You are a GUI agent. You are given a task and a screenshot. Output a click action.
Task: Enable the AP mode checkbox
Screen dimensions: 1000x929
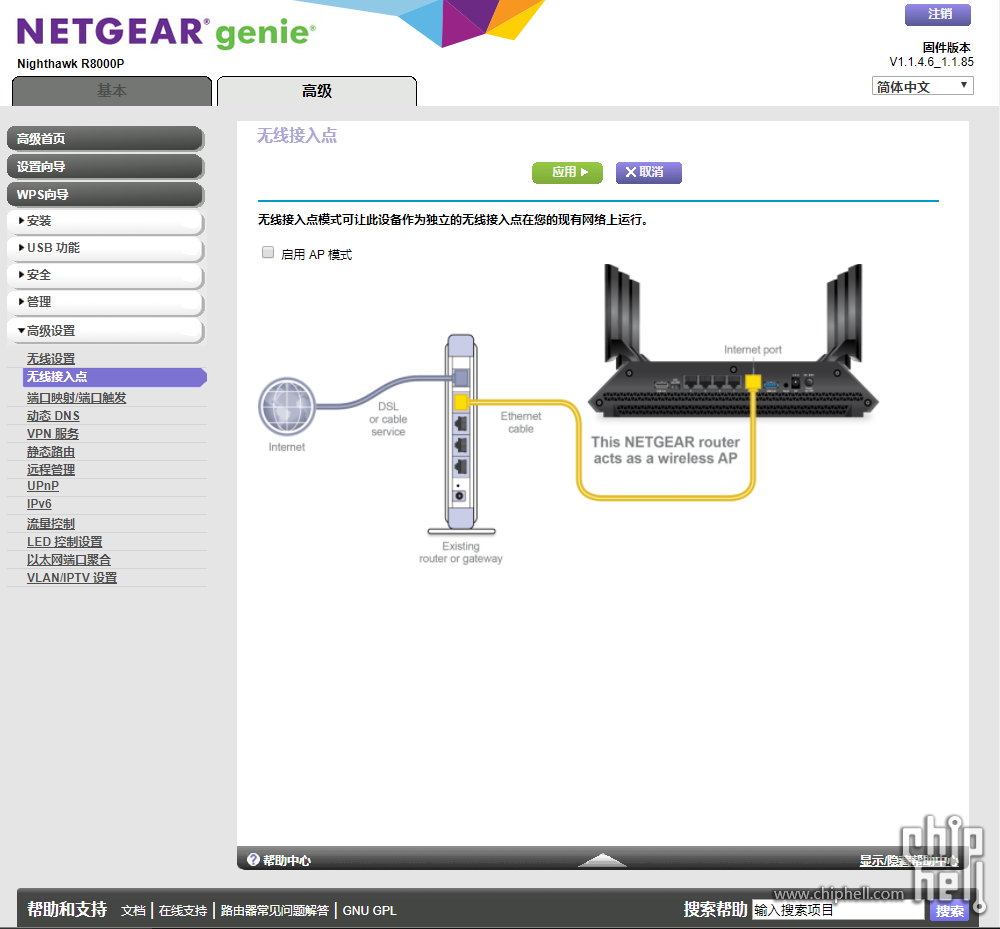268,252
